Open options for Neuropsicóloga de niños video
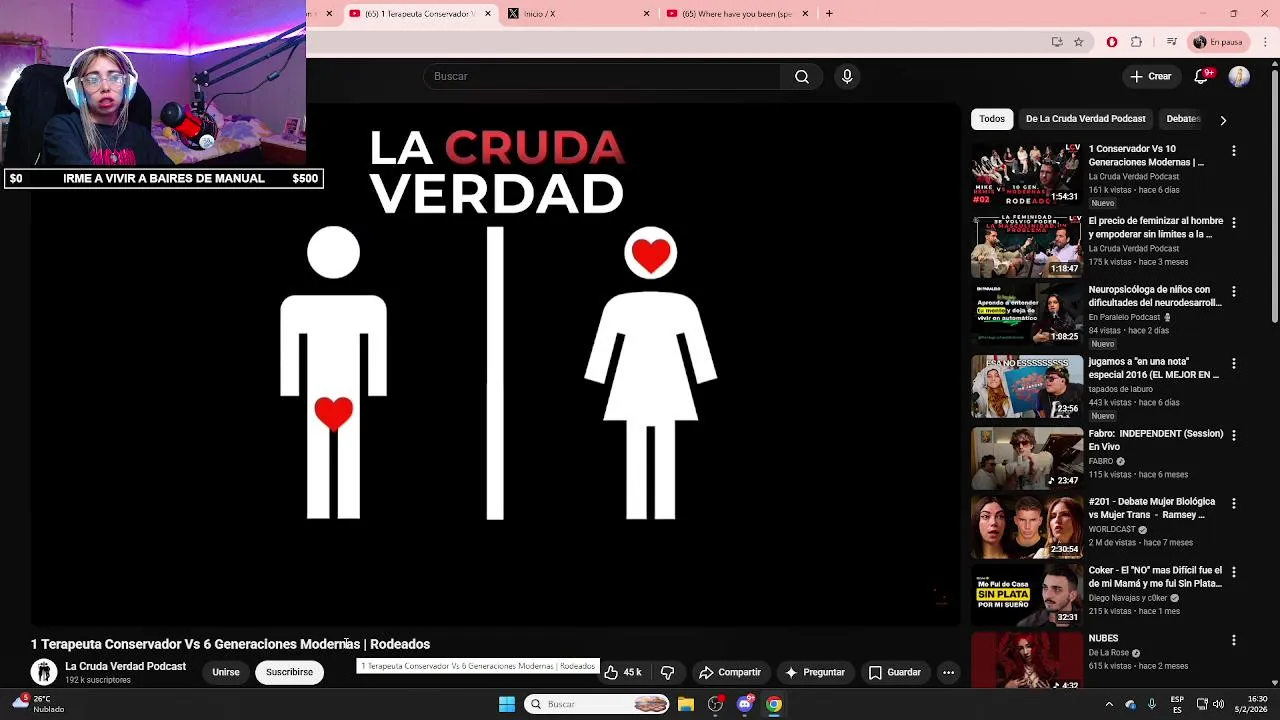Screen dimensions: 1280x720 (1233, 292)
